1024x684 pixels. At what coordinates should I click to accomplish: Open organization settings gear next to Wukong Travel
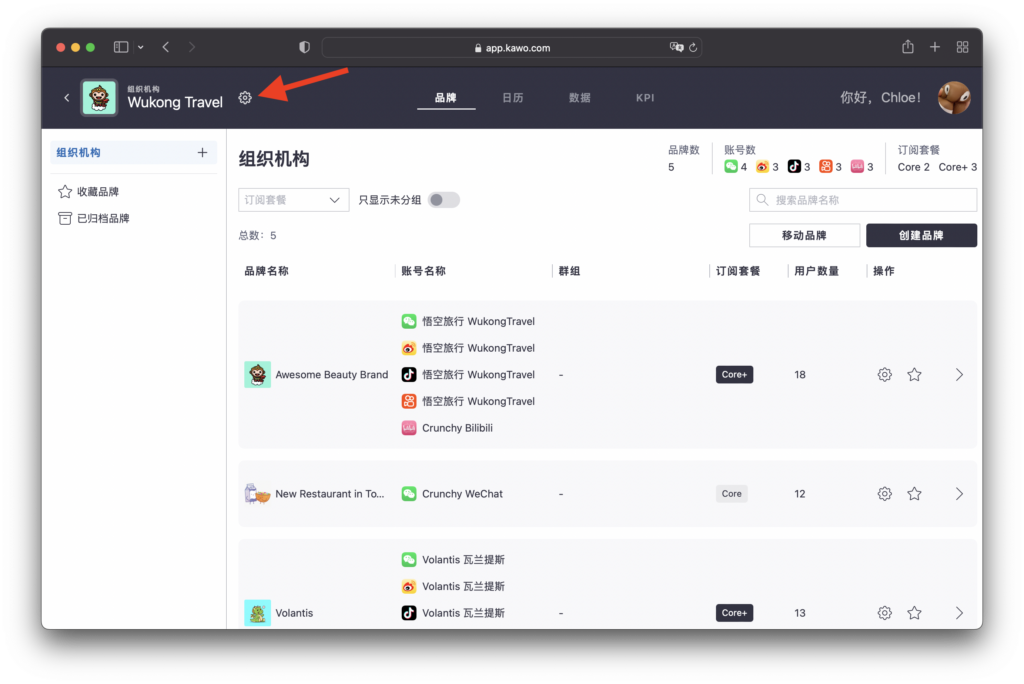(x=245, y=98)
